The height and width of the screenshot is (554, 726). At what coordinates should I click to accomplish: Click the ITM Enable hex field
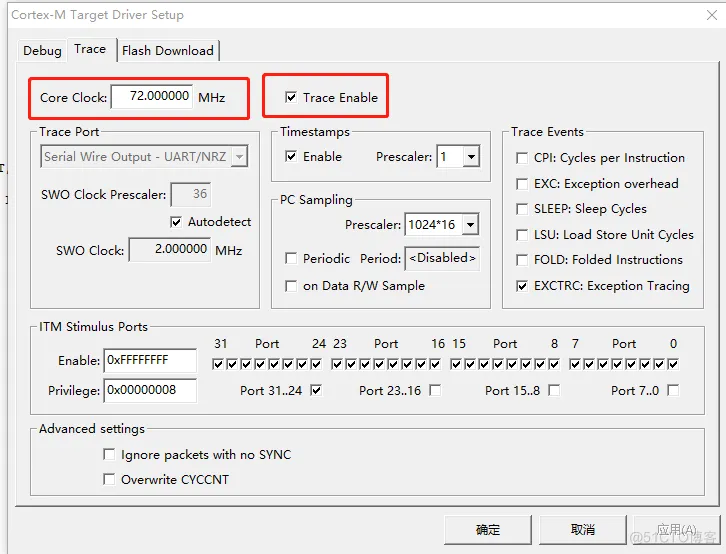[150, 360]
